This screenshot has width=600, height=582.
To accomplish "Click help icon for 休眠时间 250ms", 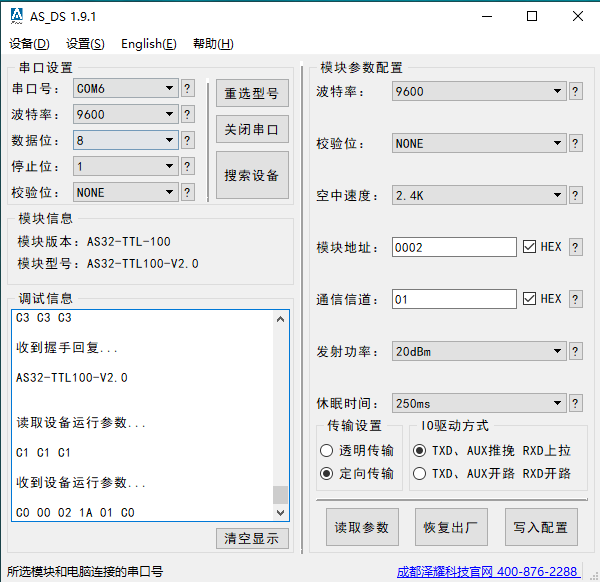I will click(x=576, y=403).
